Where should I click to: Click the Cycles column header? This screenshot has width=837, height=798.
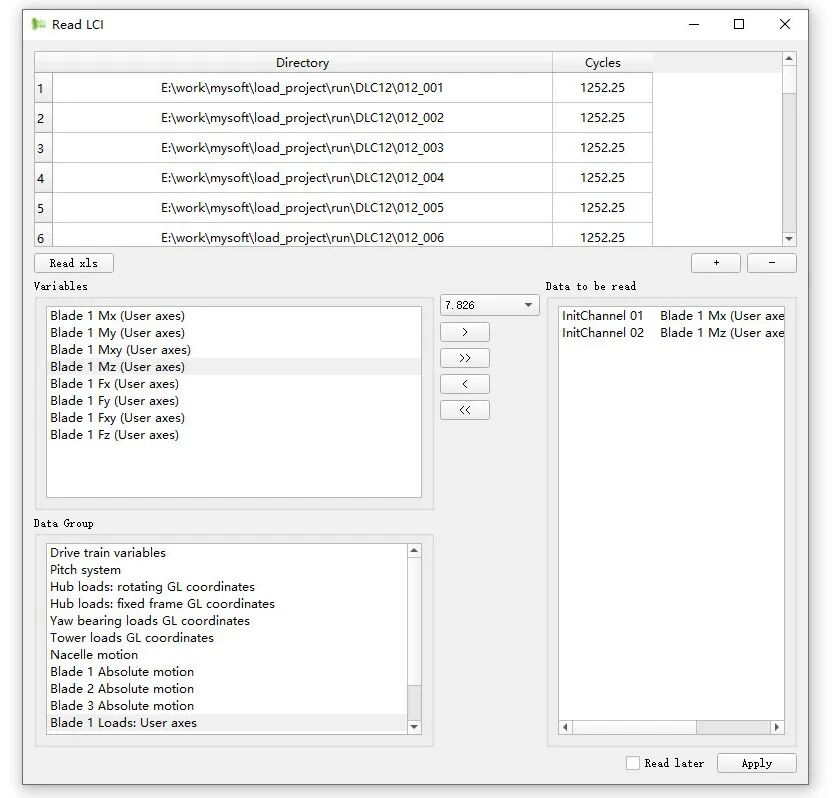(602, 62)
